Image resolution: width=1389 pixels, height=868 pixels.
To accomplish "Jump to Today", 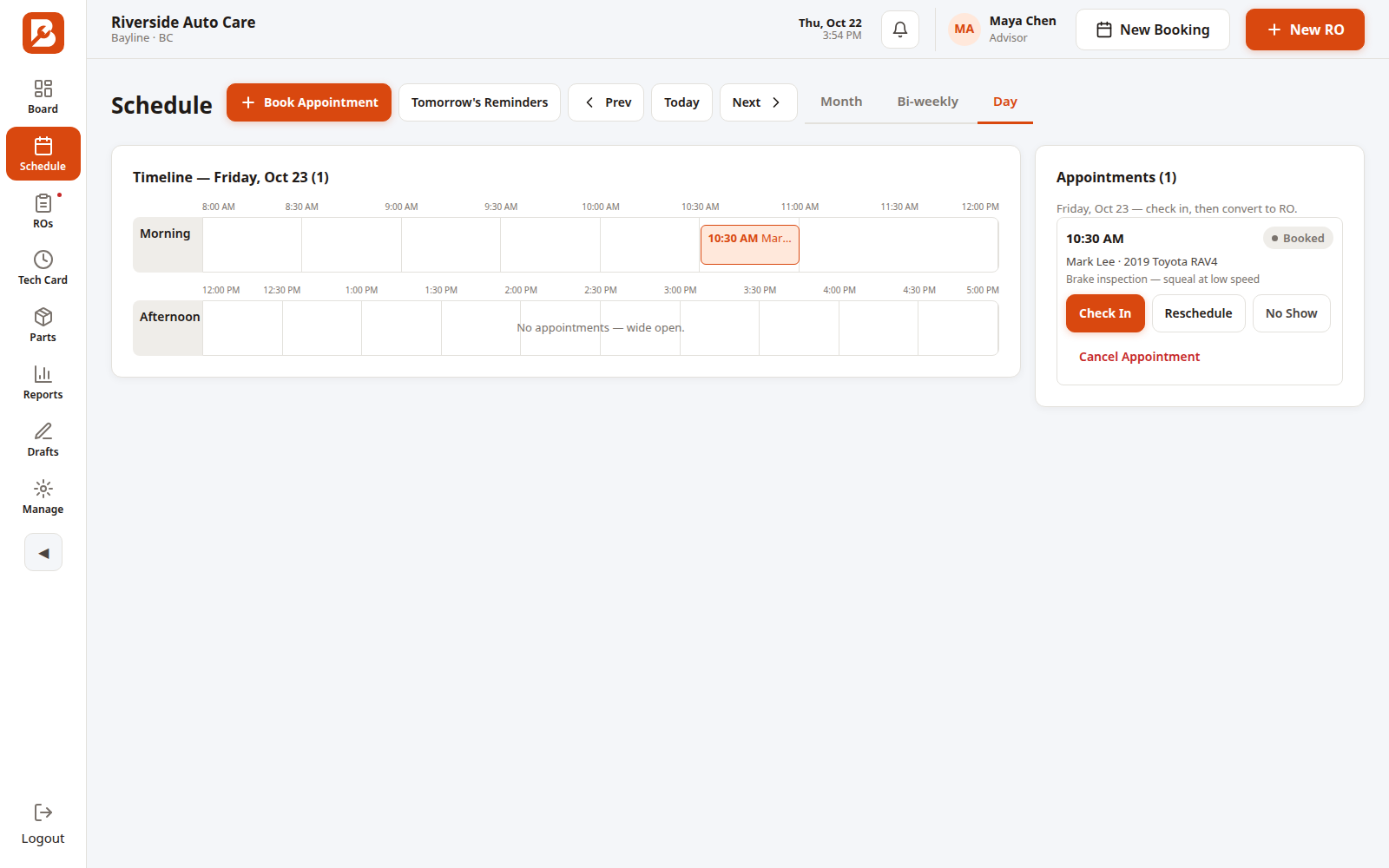I will coord(681,102).
